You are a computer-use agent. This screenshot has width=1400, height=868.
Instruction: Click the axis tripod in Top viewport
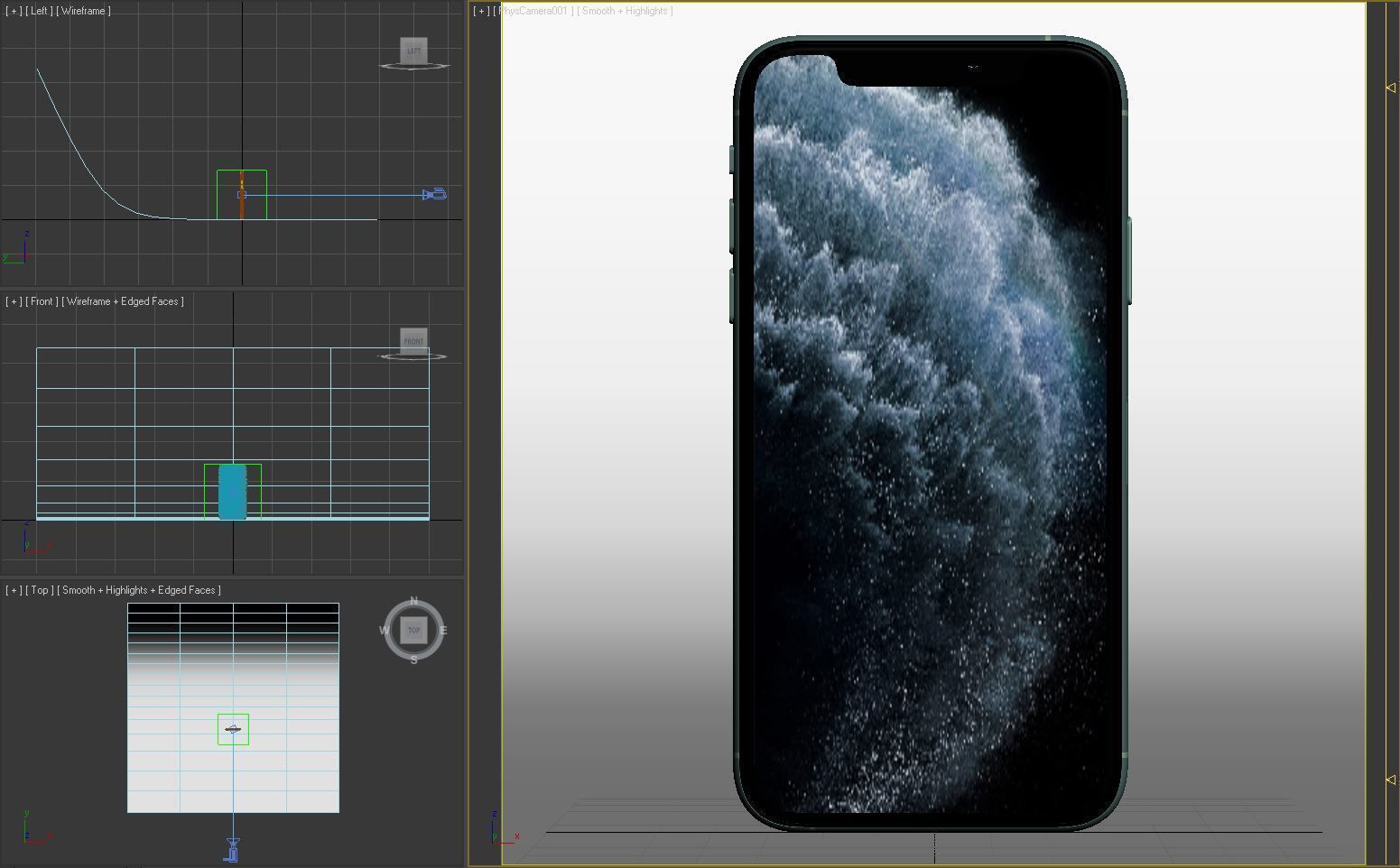36,826
